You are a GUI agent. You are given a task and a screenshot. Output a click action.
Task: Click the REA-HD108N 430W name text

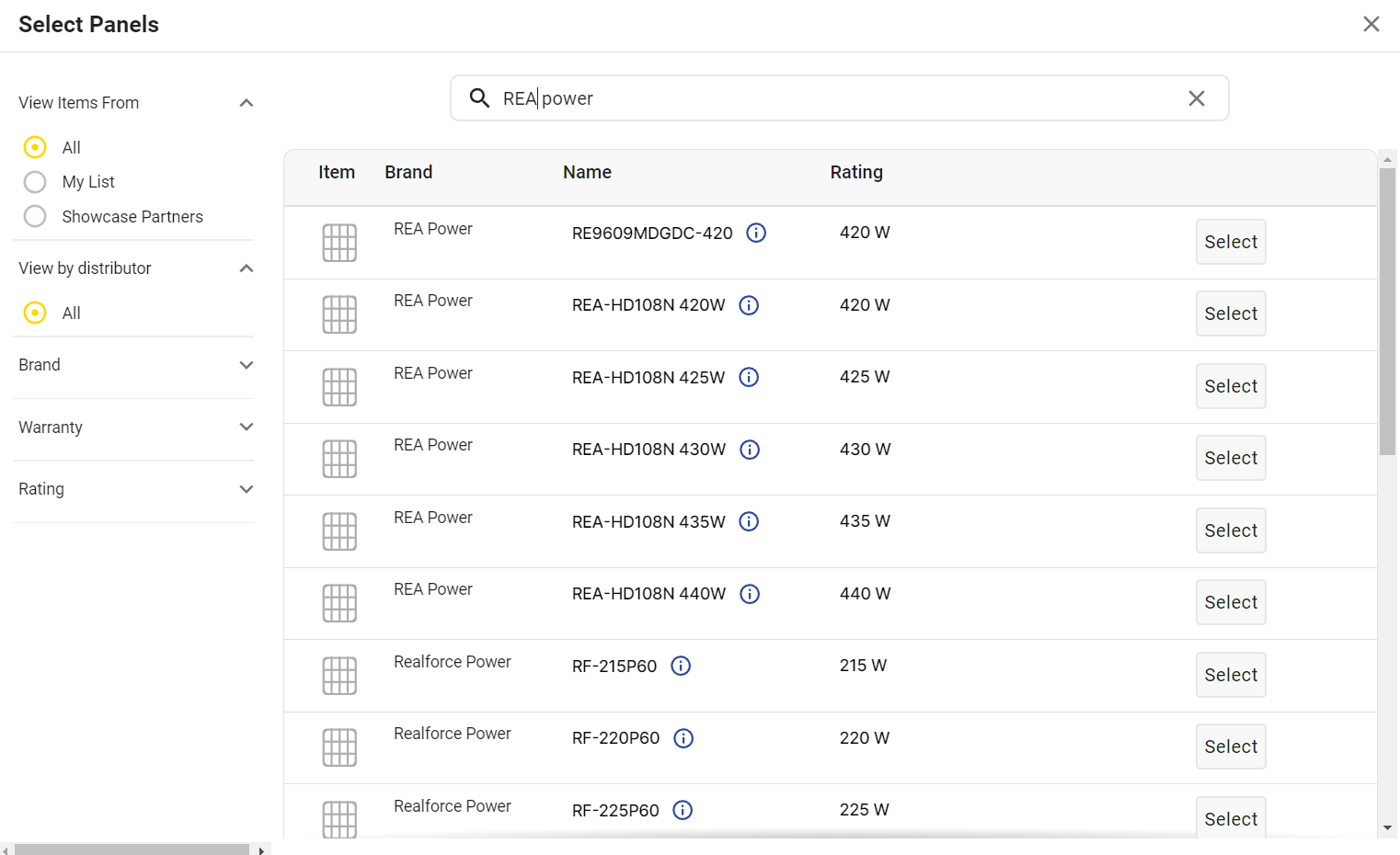(x=648, y=450)
